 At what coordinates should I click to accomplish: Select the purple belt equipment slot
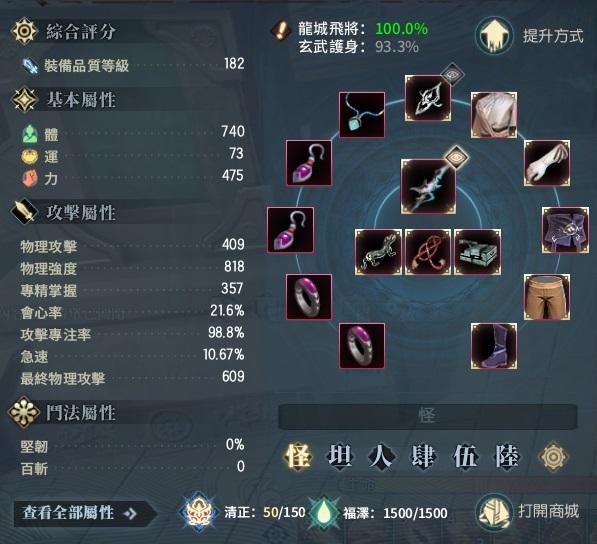pyautogui.click(x=565, y=230)
